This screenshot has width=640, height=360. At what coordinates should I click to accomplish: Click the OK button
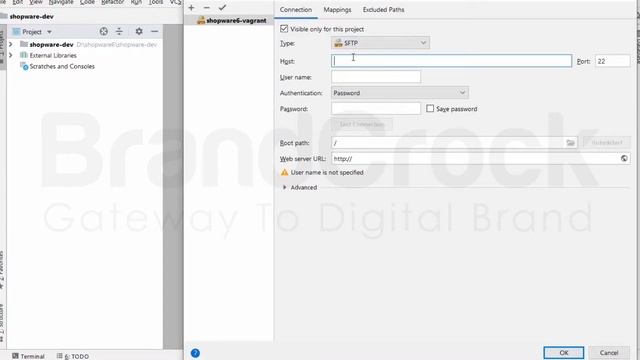click(x=564, y=353)
